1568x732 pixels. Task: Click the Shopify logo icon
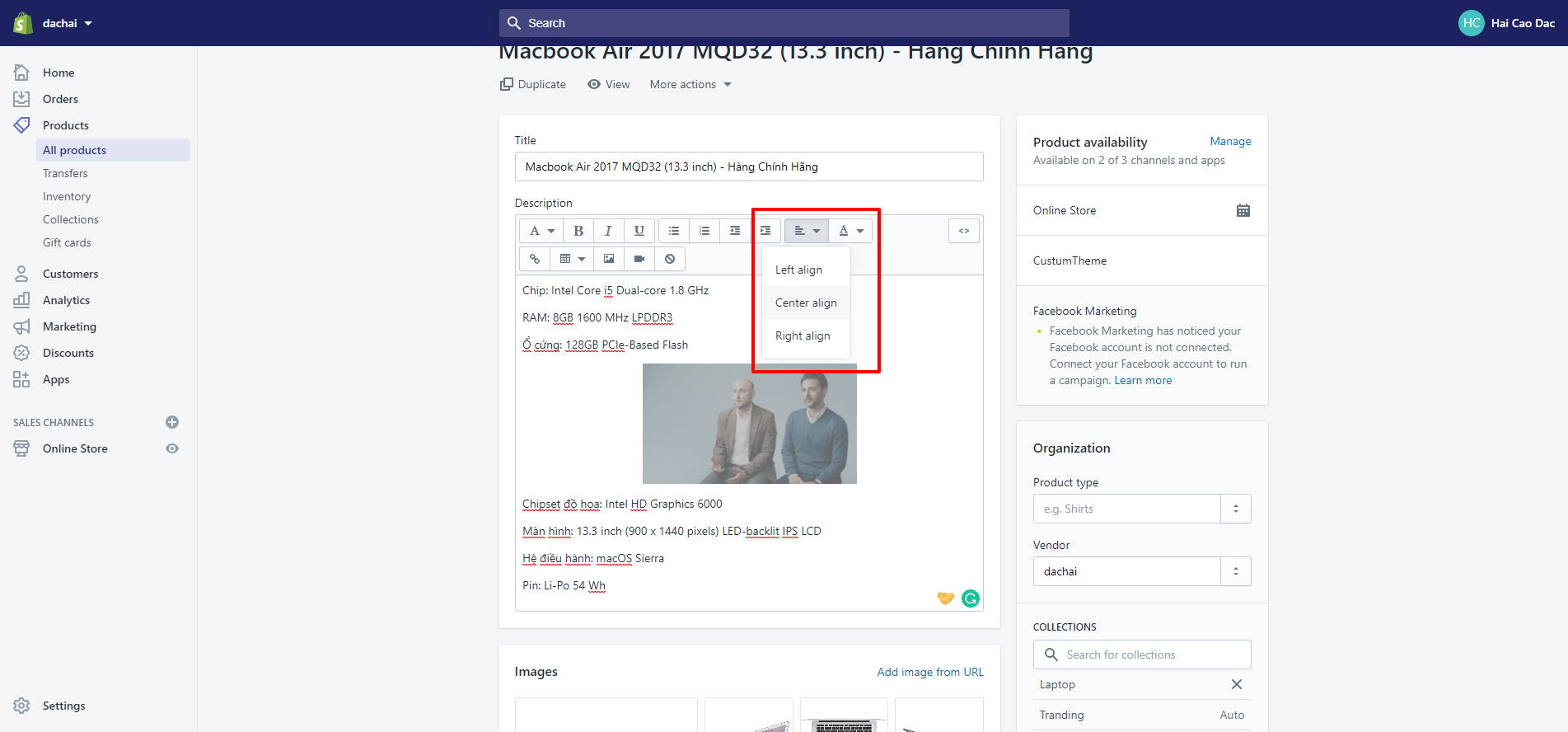(x=23, y=23)
